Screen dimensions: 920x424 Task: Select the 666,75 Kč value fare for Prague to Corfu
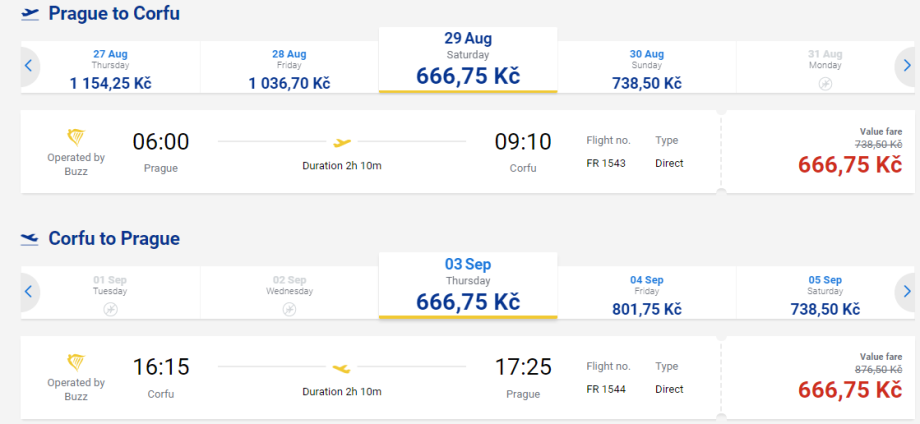coord(848,164)
